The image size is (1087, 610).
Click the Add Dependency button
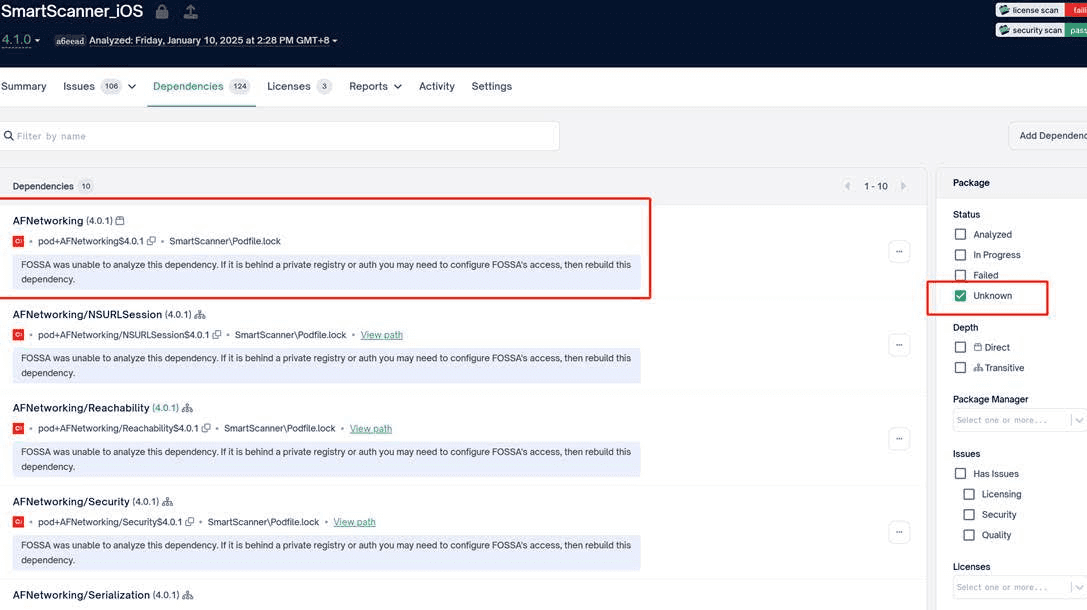tap(1050, 136)
